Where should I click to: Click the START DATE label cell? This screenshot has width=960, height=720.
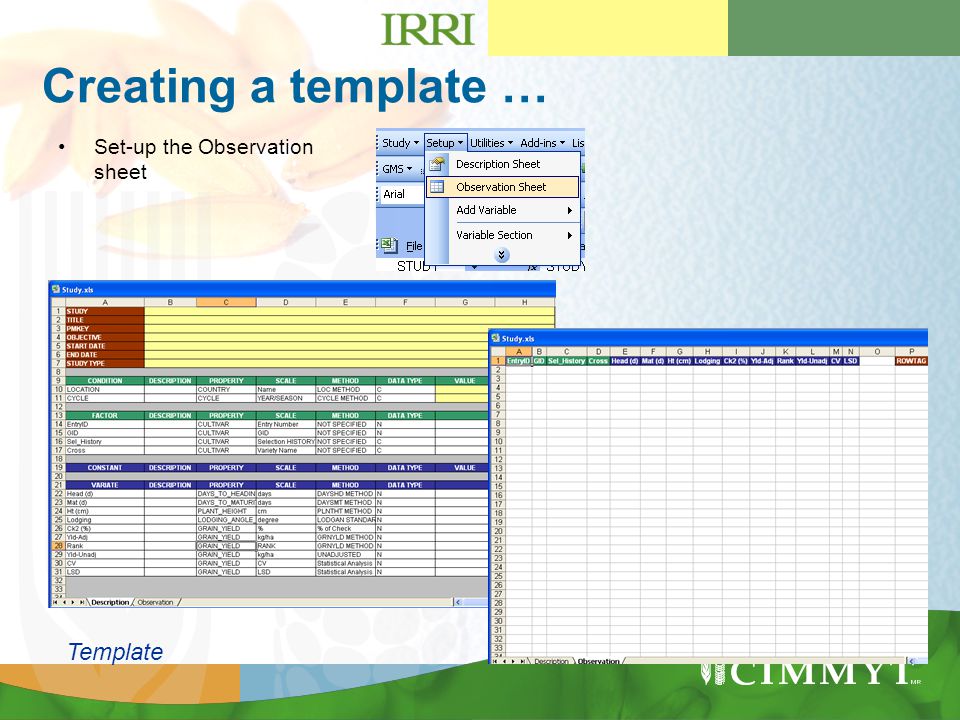(x=105, y=346)
